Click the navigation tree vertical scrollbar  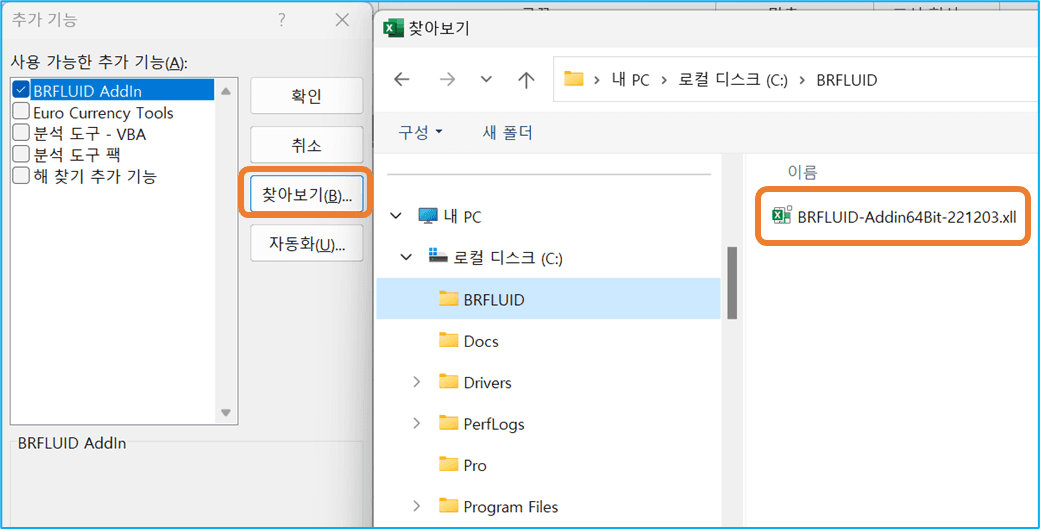732,282
